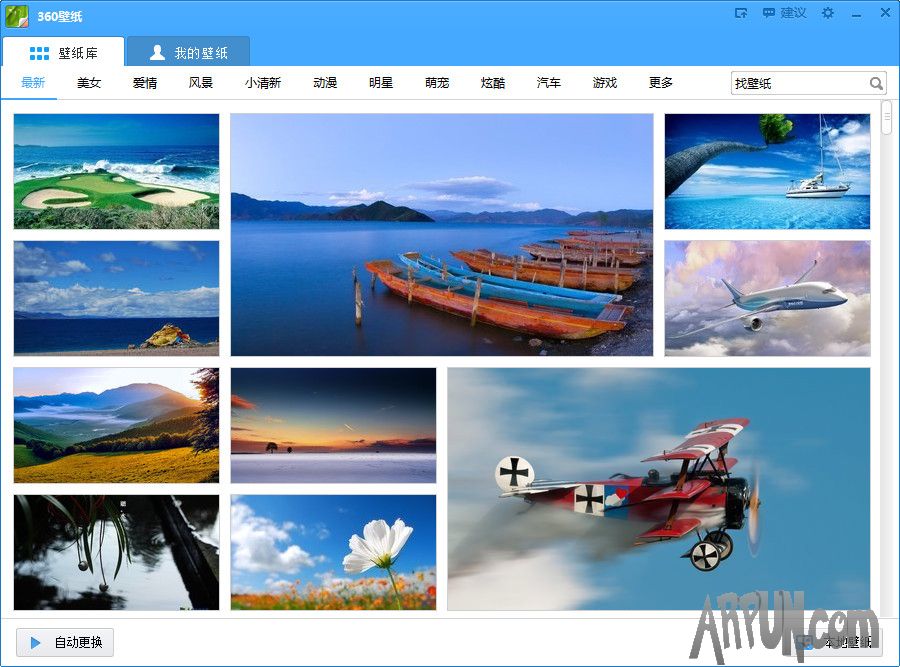Select the 动漫 category

(x=325, y=83)
